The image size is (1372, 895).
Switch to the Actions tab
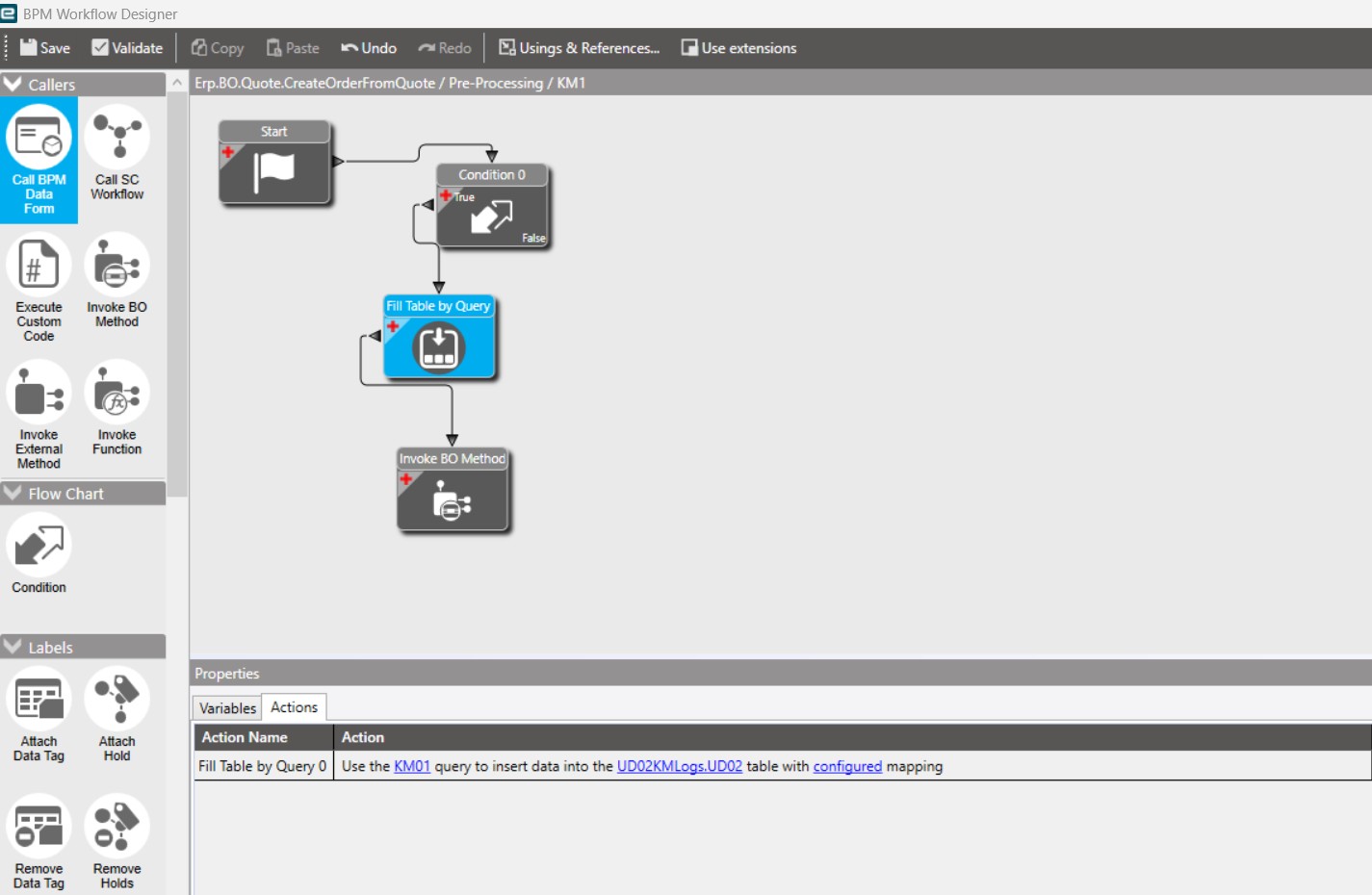[x=294, y=707]
